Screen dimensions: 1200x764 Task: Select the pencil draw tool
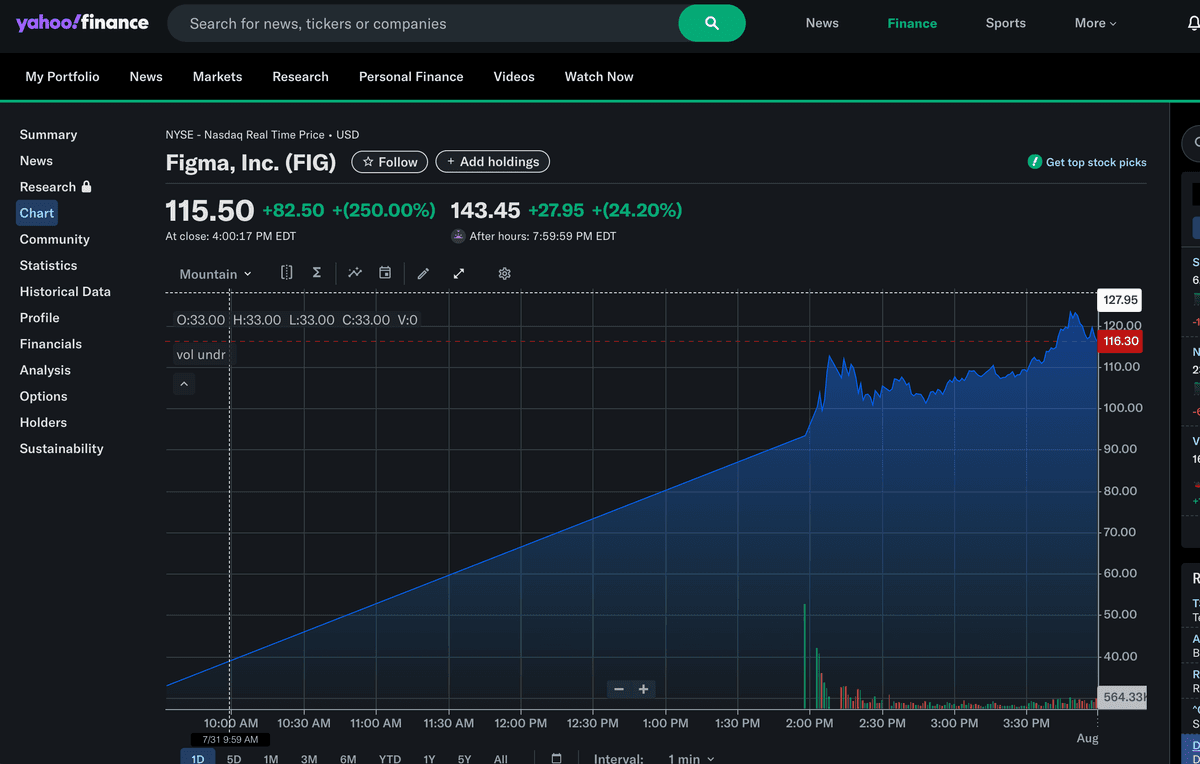point(423,273)
